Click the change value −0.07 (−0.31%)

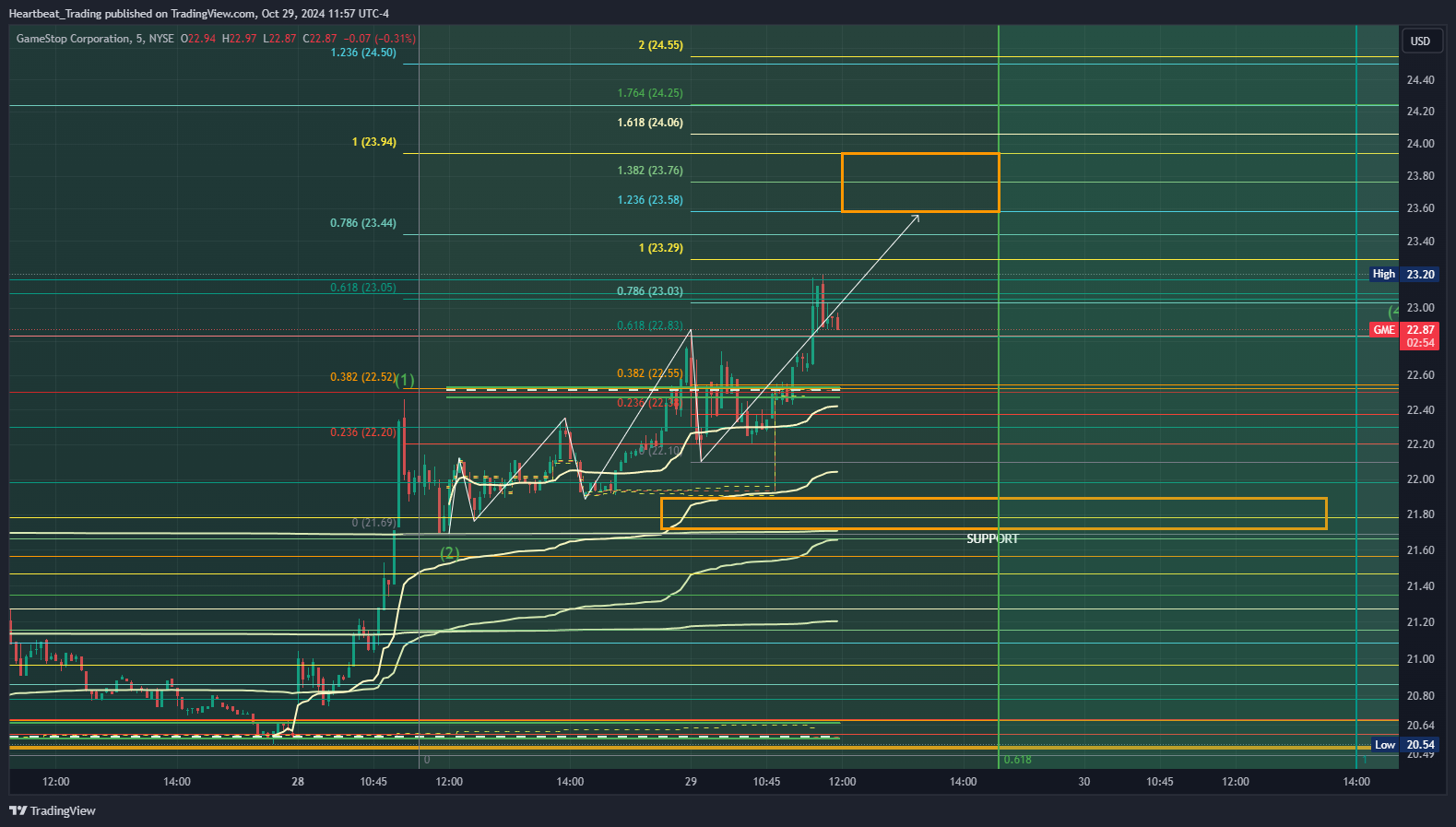[380, 39]
